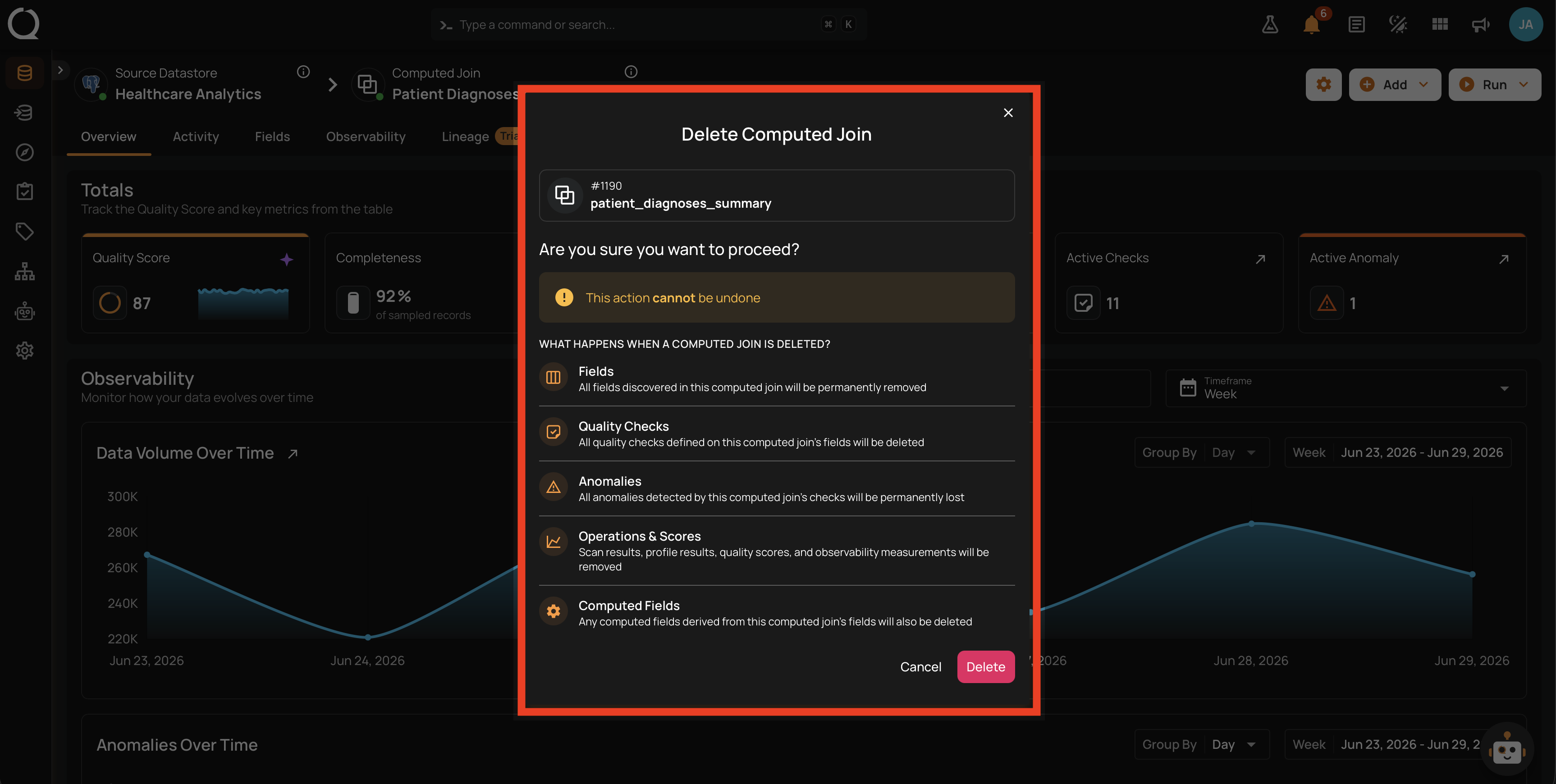Open the apps grid icon
The image size is (1556, 784).
point(1439,24)
